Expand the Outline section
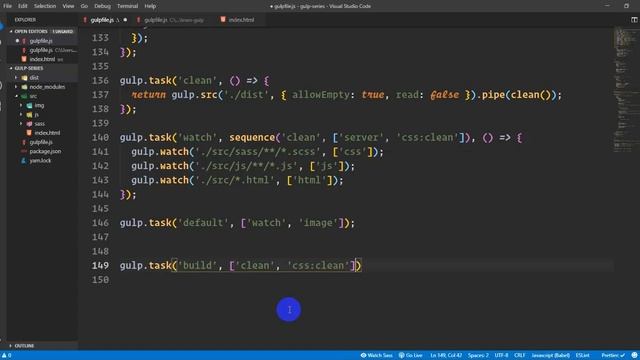This screenshot has height=360, width=640. coord(11,346)
